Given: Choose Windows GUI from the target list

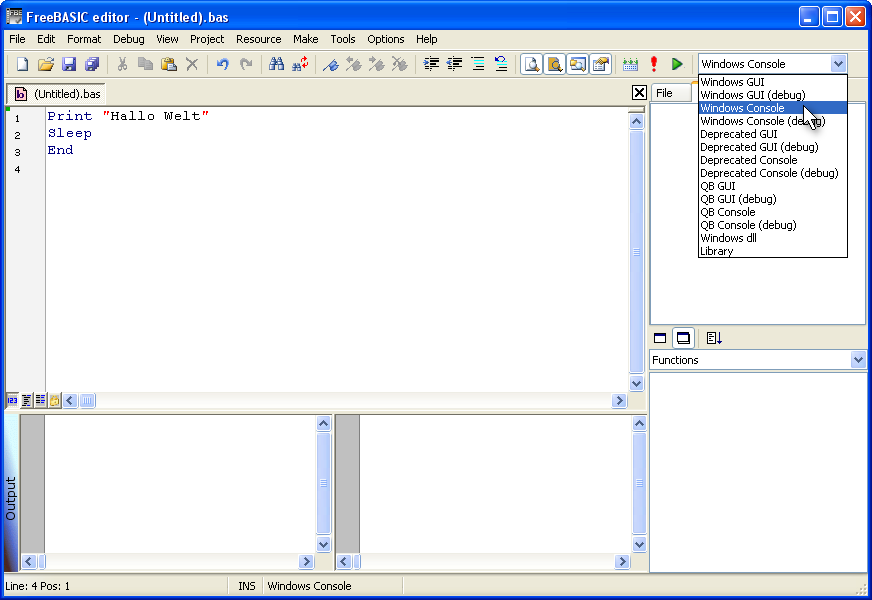Looking at the screenshot, I should (x=772, y=82).
